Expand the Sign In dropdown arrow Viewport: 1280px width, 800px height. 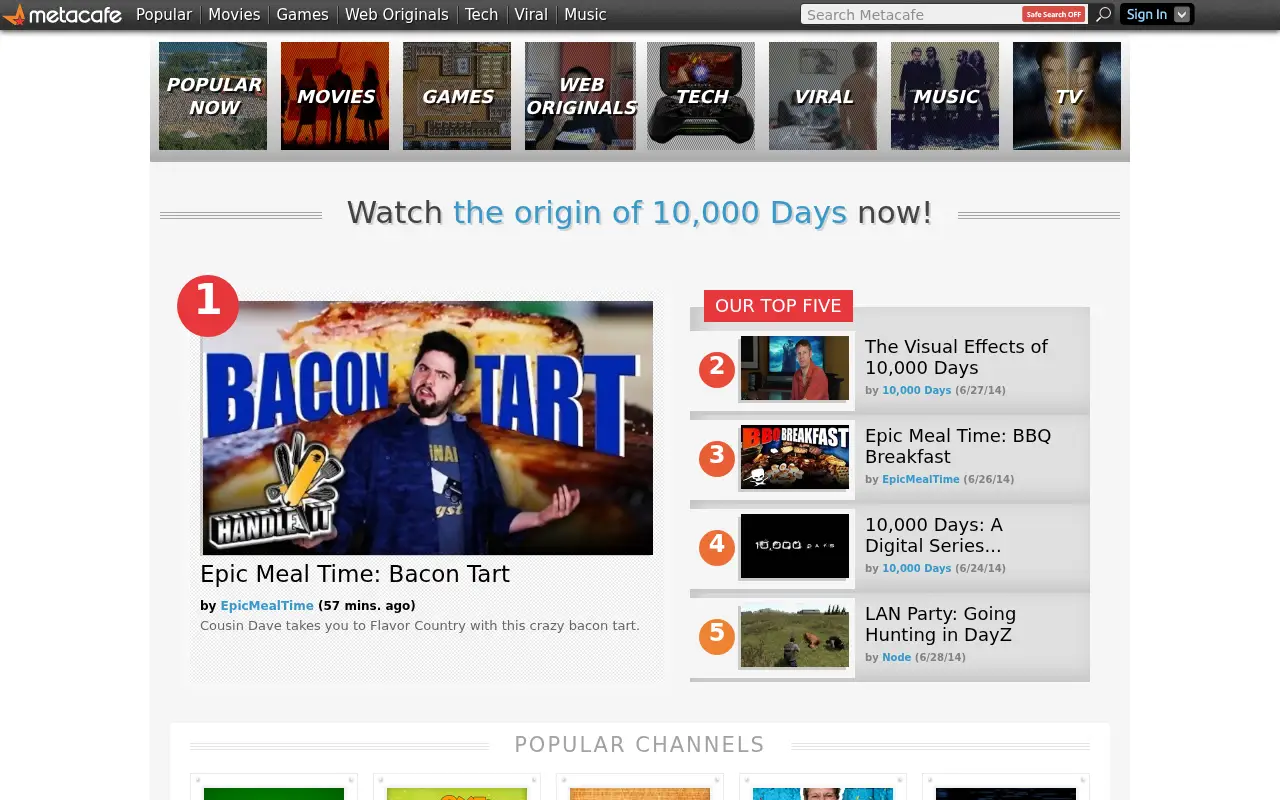pyautogui.click(x=1182, y=14)
